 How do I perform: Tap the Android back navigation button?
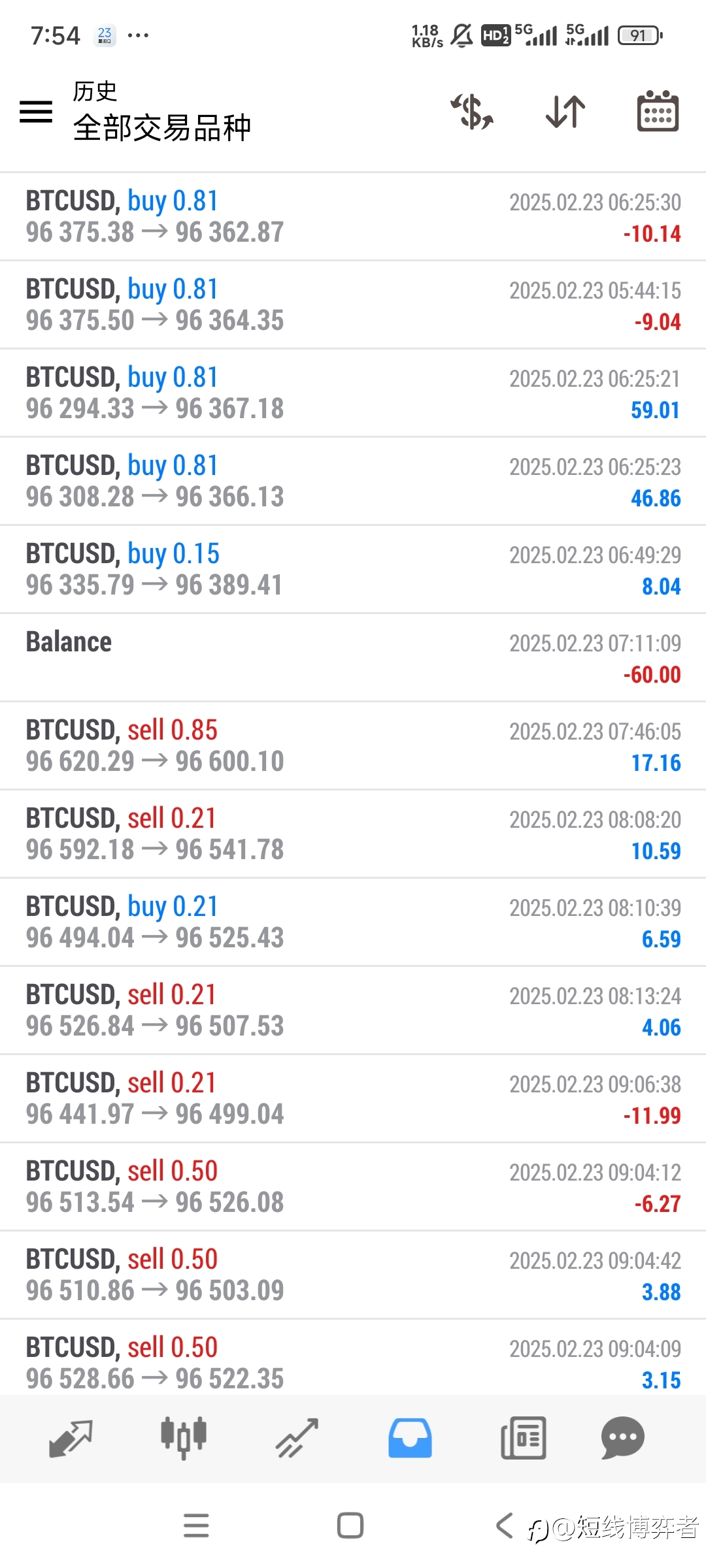[504, 1526]
